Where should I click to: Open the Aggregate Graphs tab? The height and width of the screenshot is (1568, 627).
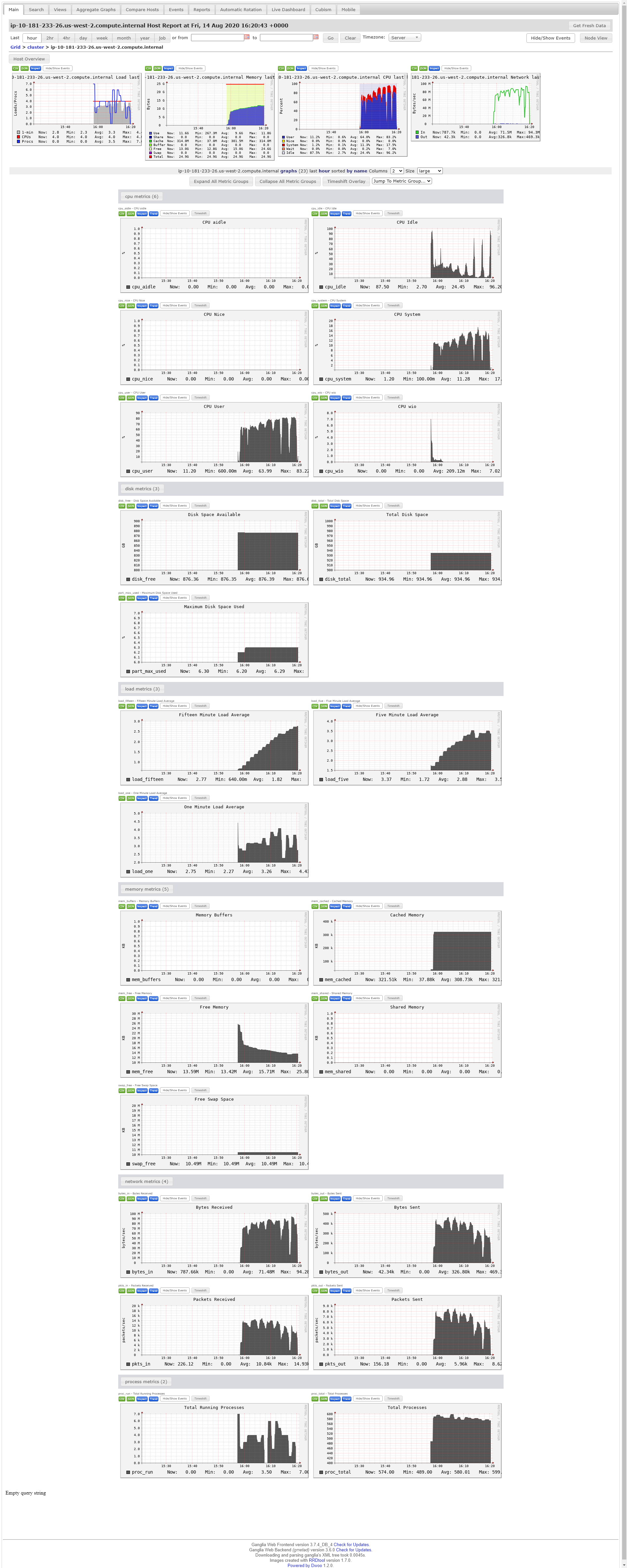point(96,10)
